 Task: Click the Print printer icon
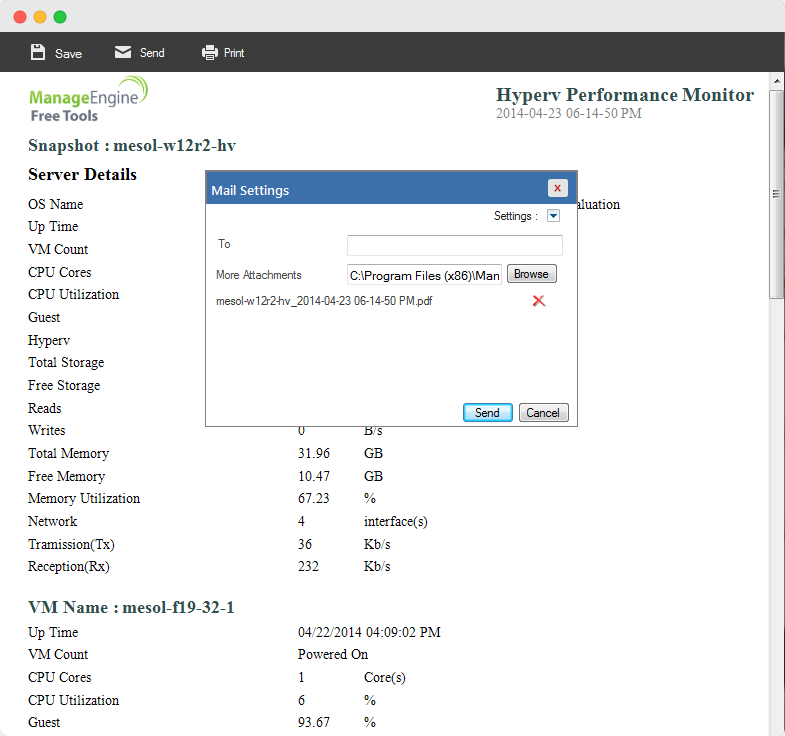pyautogui.click(x=209, y=52)
